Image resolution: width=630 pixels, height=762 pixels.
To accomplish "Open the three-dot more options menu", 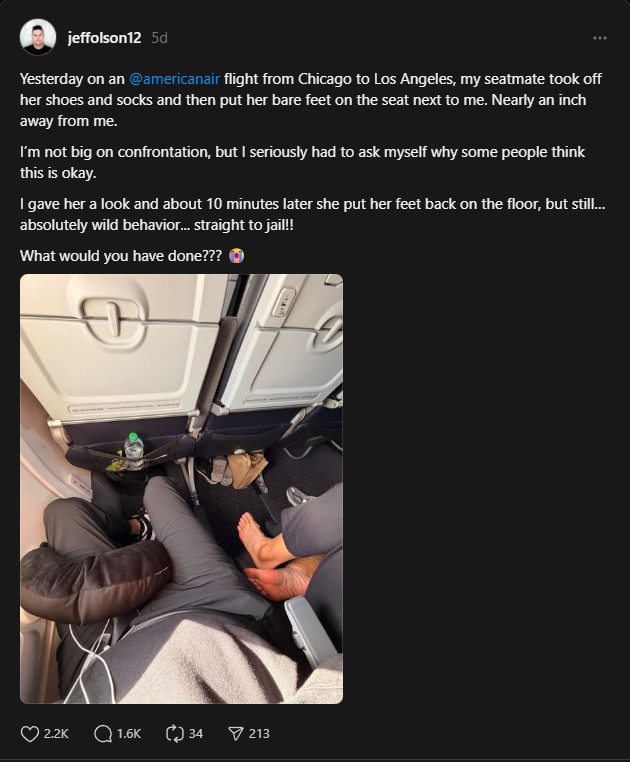I will [x=600, y=38].
